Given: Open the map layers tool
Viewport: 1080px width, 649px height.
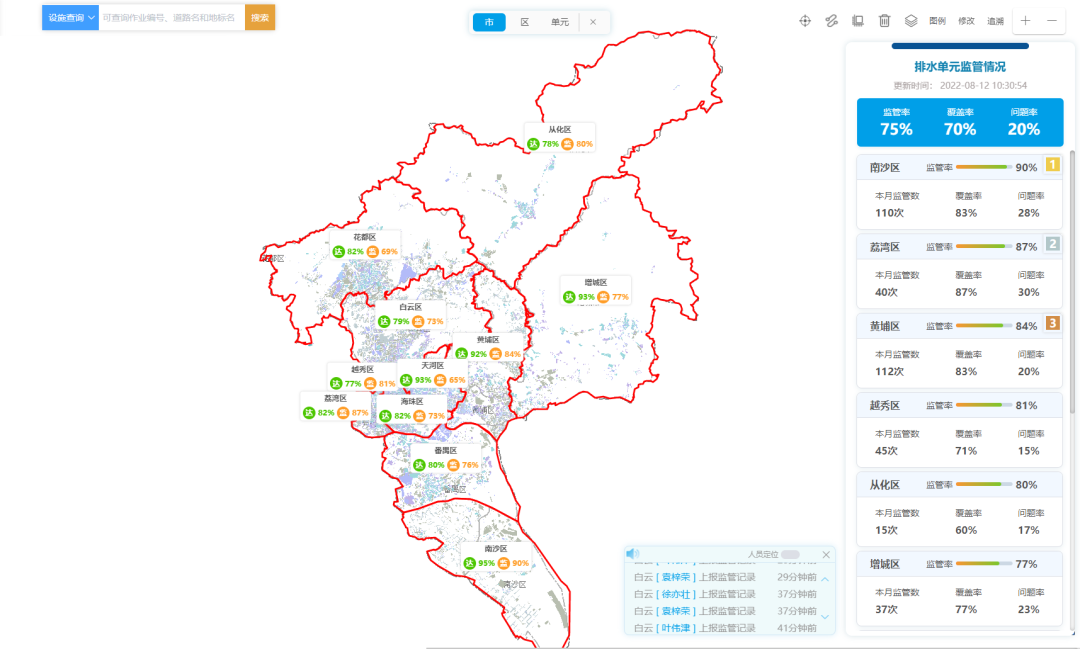Looking at the screenshot, I should point(913,21).
